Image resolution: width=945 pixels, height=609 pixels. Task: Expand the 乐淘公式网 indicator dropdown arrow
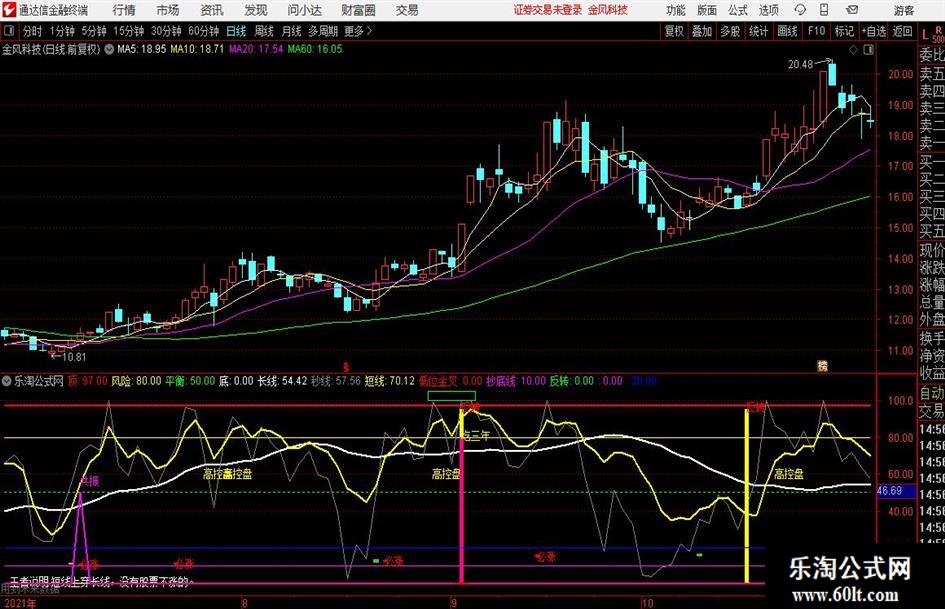(x=7, y=381)
